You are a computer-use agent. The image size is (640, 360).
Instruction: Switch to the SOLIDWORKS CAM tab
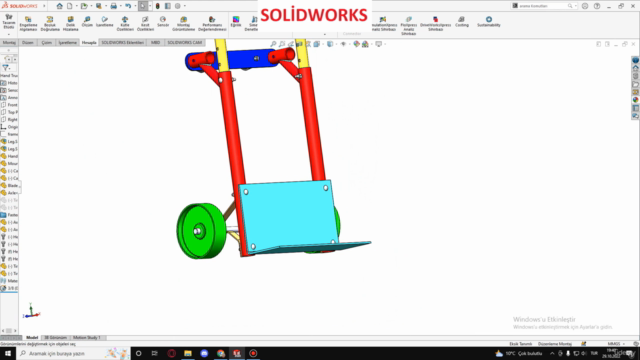[x=184, y=42]
